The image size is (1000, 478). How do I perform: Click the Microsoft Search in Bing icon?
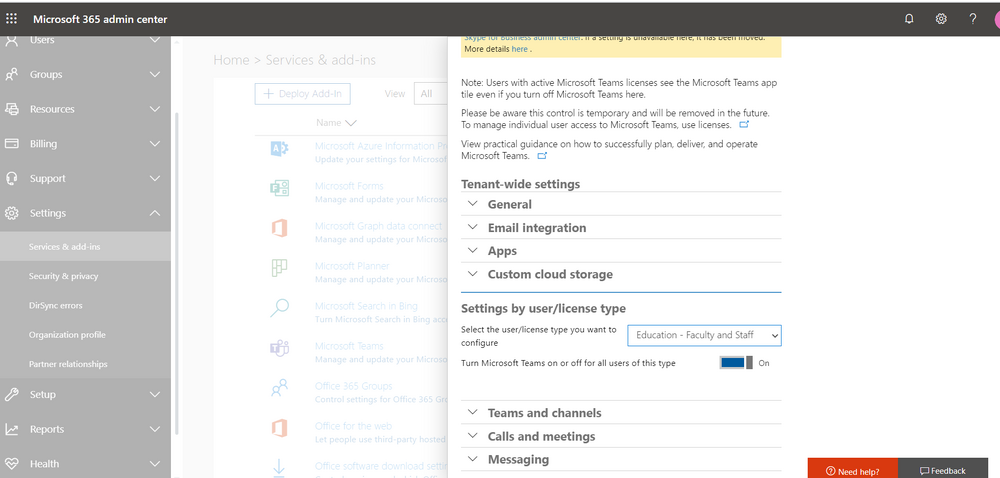[279, 308]
